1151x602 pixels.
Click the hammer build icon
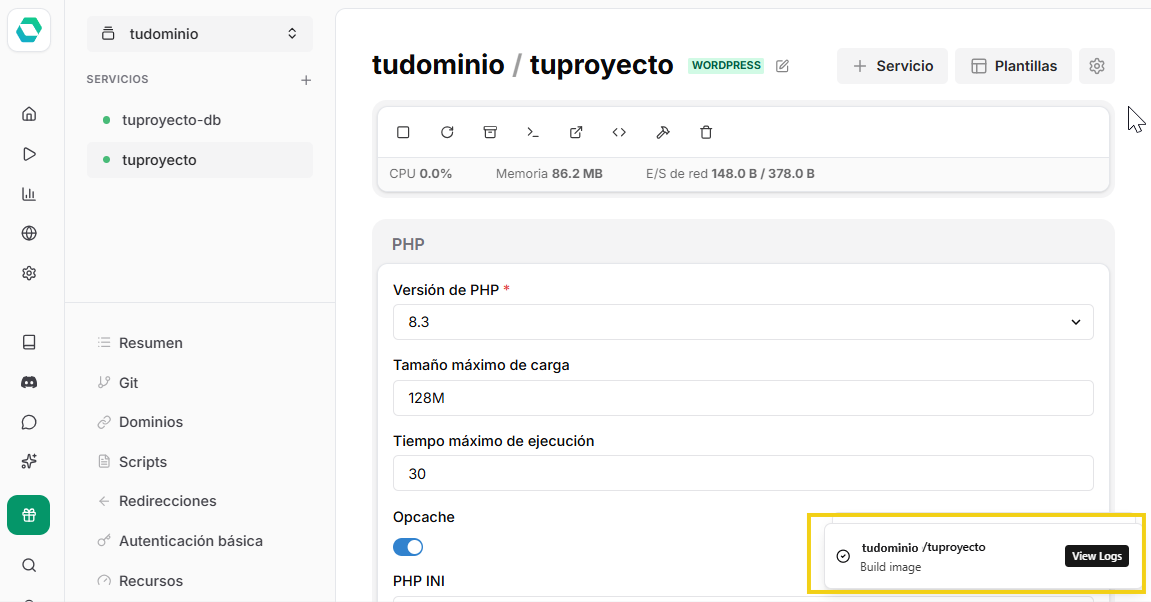pyautogui.click(x=662, y=132)
